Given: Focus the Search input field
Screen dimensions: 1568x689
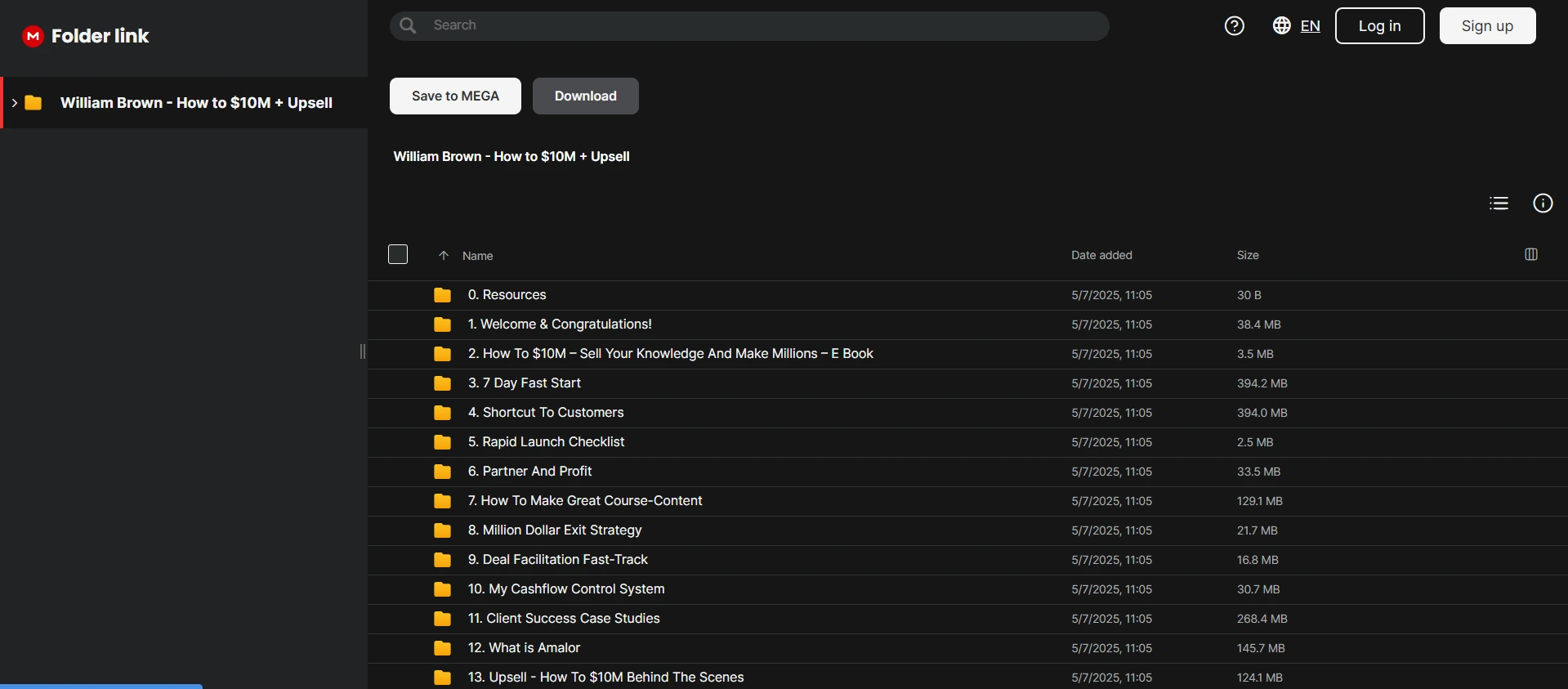Looking at the screenshot, I should point(749,25).
